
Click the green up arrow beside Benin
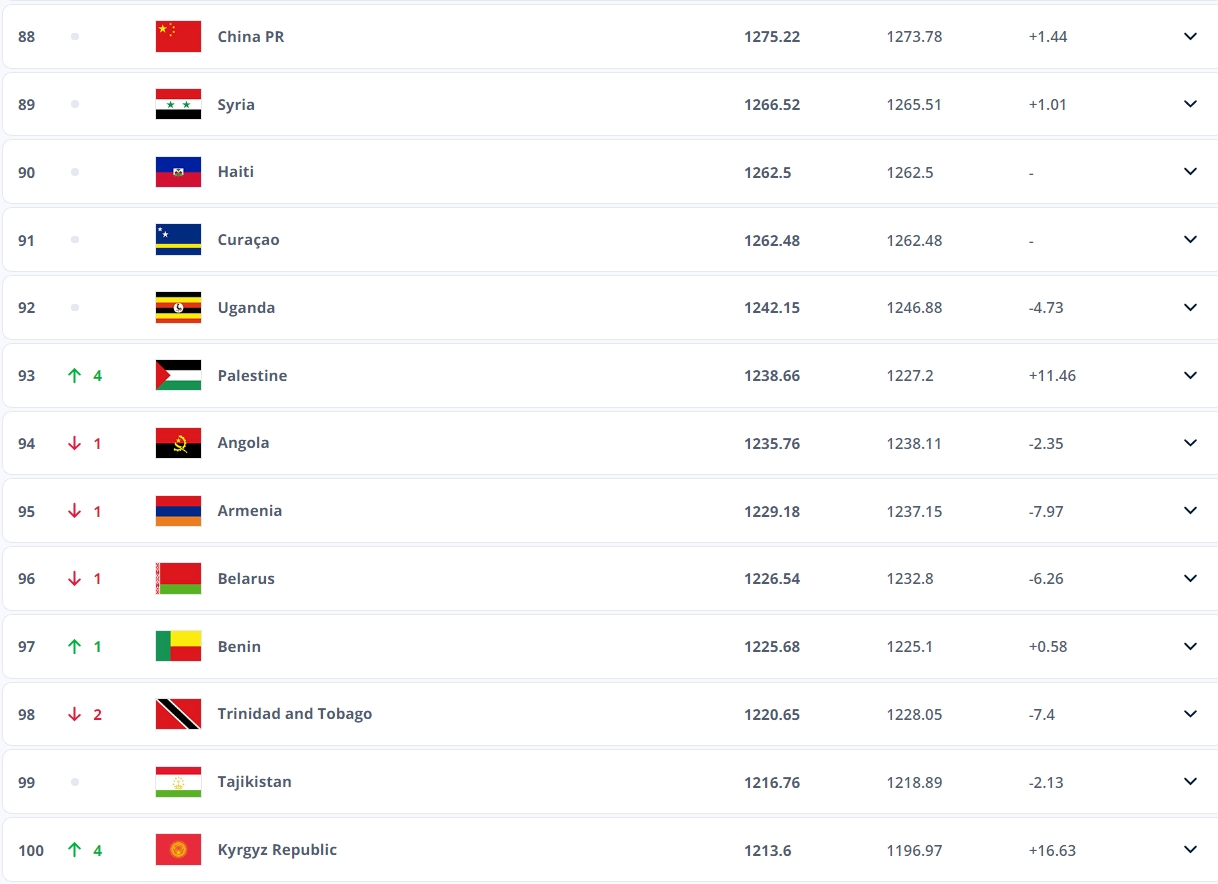(x=74, y=646)
